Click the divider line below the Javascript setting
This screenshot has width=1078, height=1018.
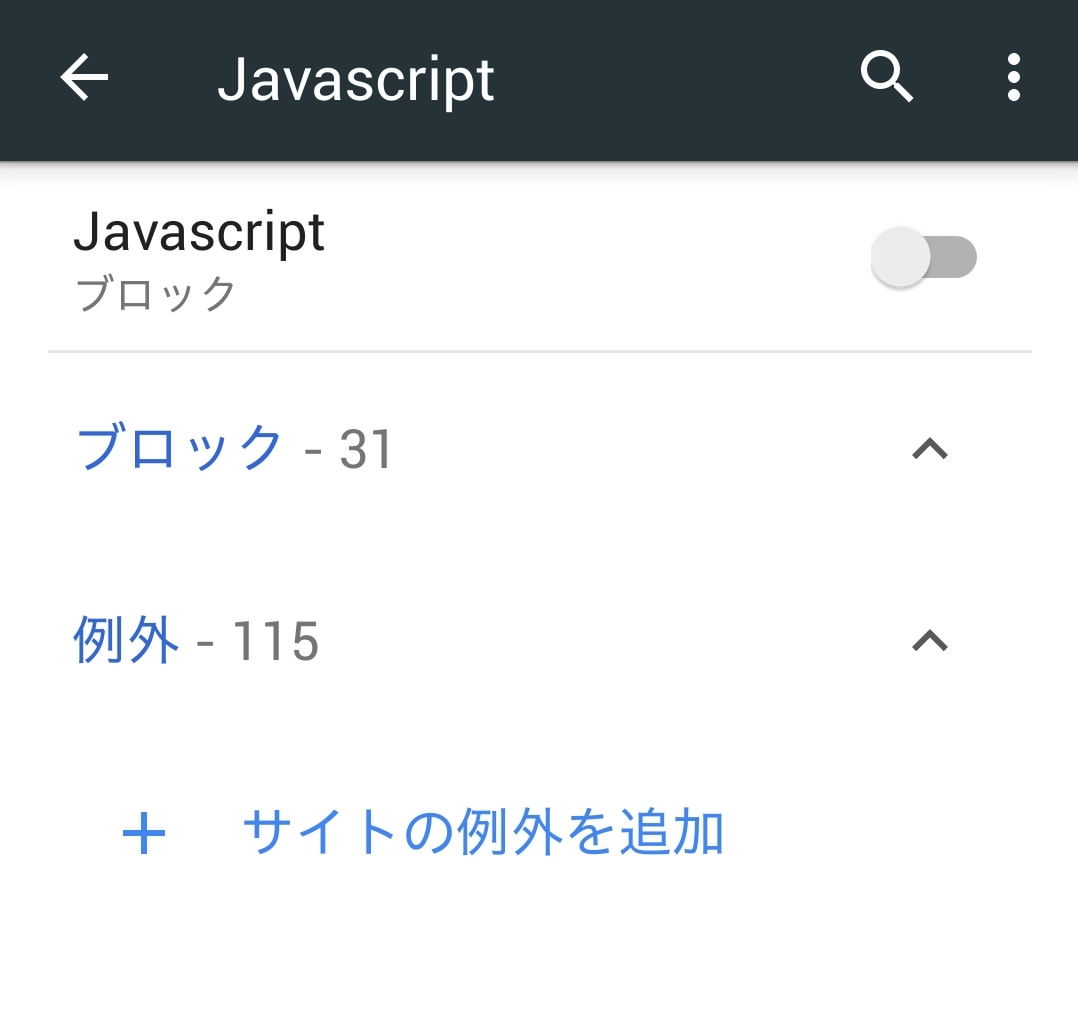coord(540,351)
